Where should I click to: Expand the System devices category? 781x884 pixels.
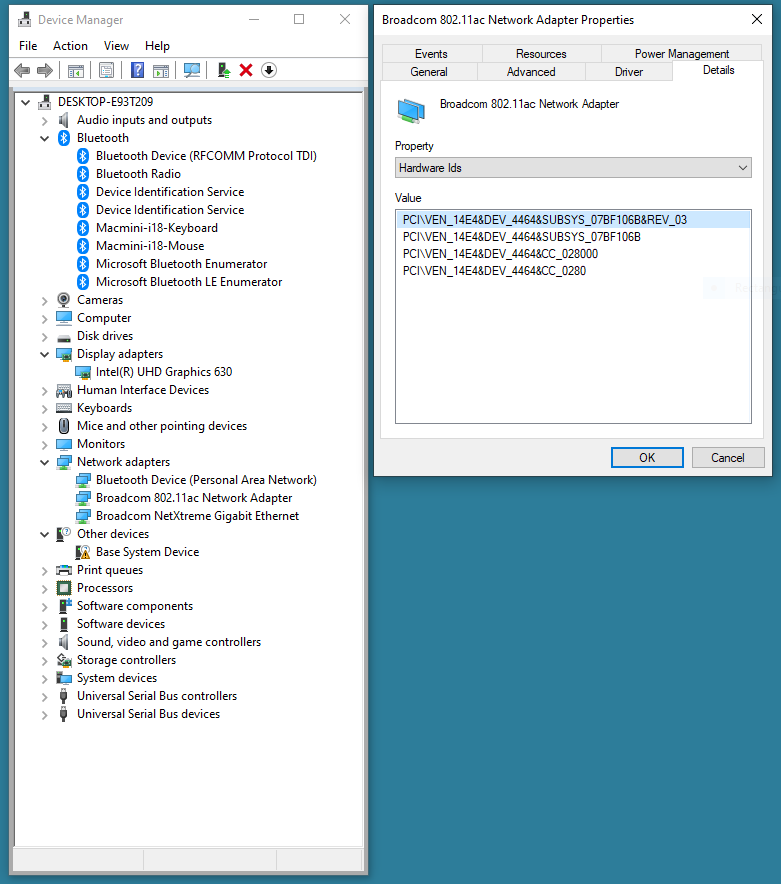point(45,679)
